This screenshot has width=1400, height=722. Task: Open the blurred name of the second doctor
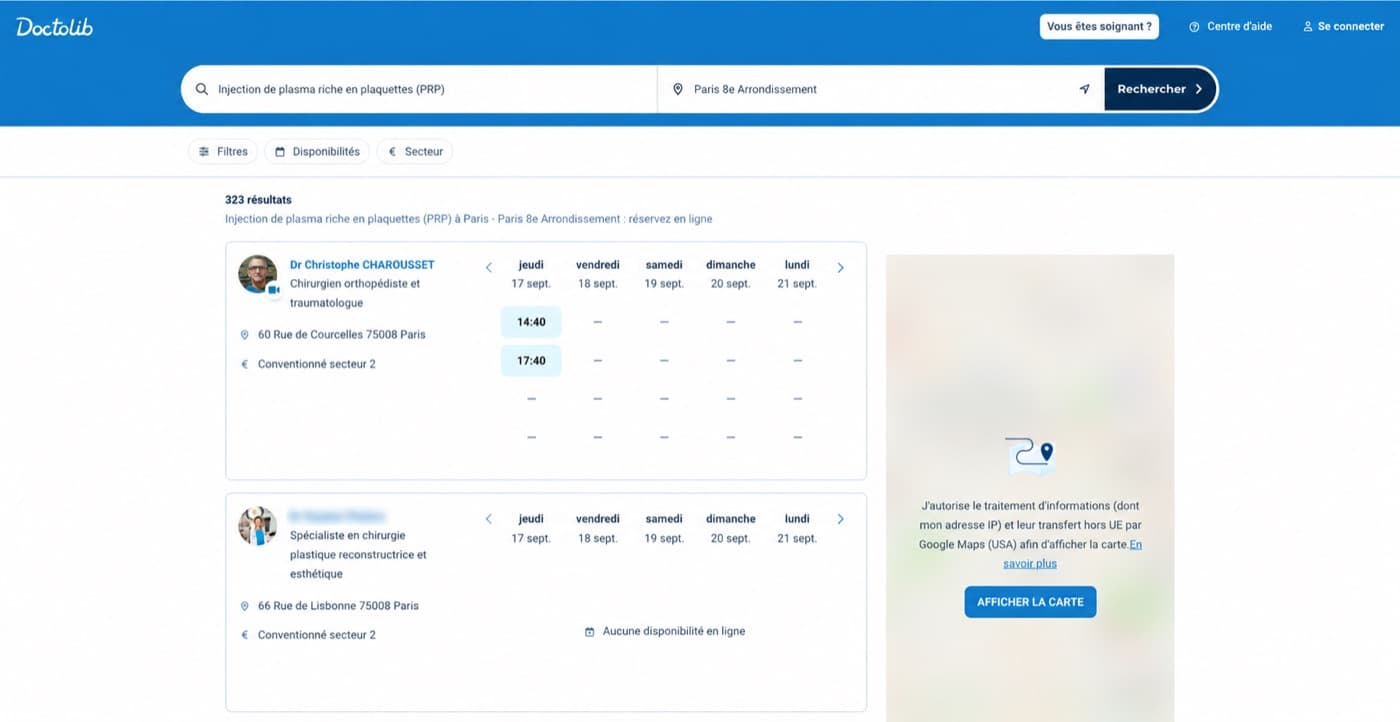pos(337,516)
